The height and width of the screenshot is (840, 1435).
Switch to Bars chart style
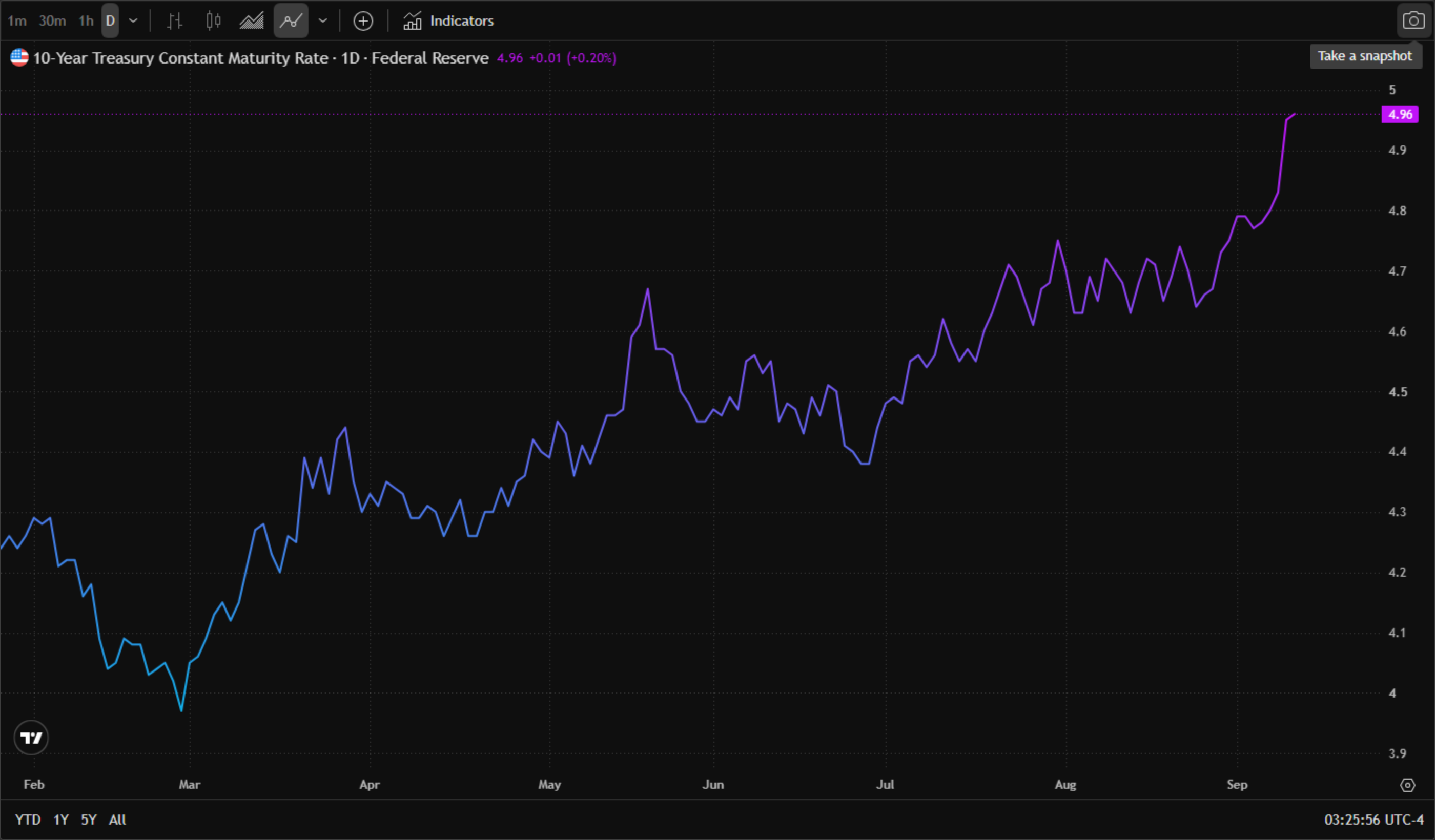[x=175, y=21]
